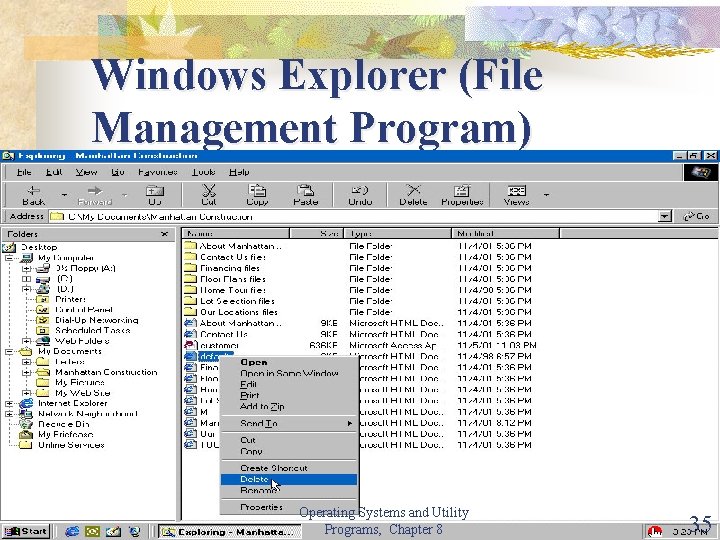Viewport: 720px width, 540px height.
Task: Select the Our Locations files folder
Action: tap(231, 312)
